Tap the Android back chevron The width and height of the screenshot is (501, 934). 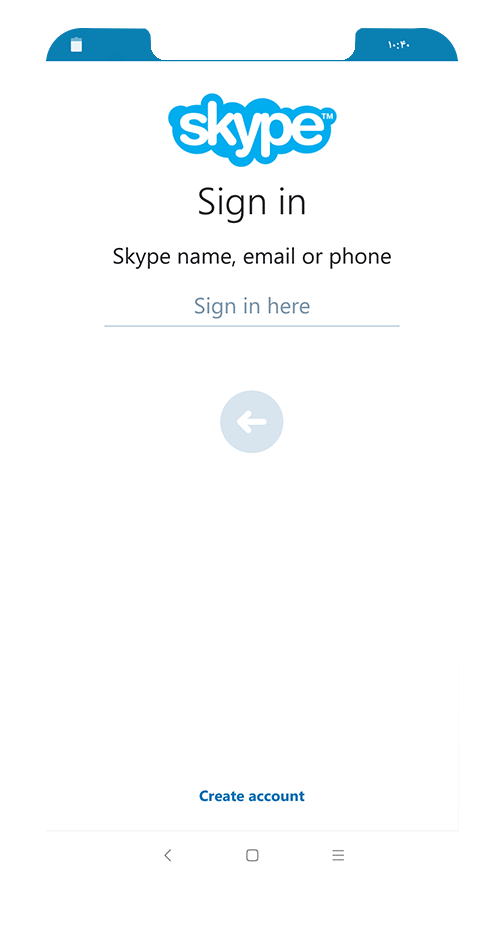click(x=167, y=855)
